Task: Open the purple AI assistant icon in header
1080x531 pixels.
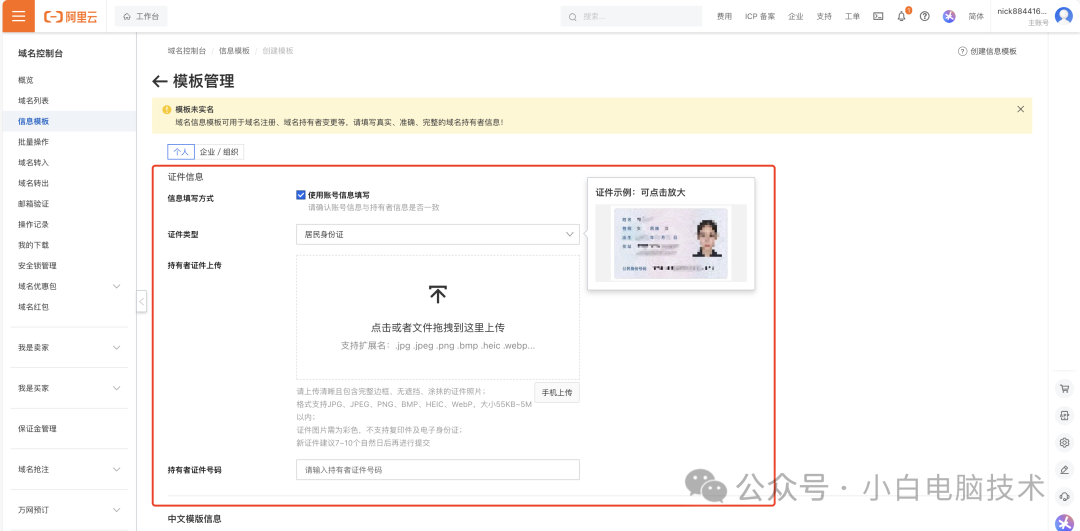Action: 949,17
